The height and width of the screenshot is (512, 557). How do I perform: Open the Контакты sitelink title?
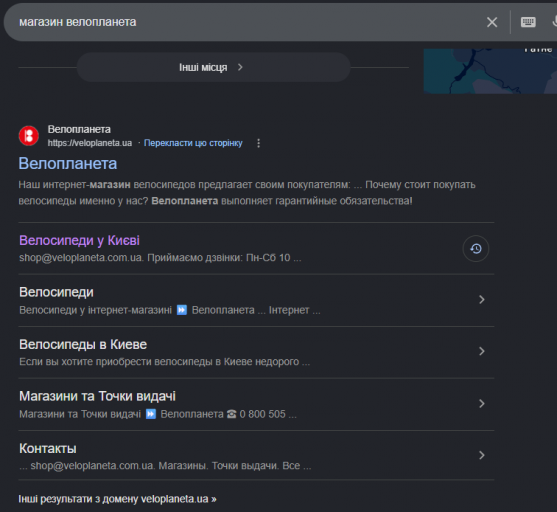tap(48, 449)
